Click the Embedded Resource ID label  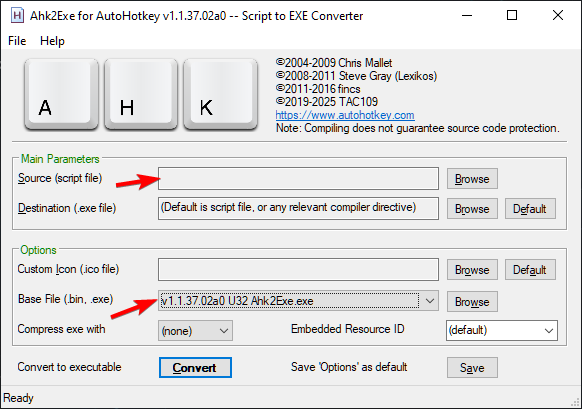click(347, 329)
